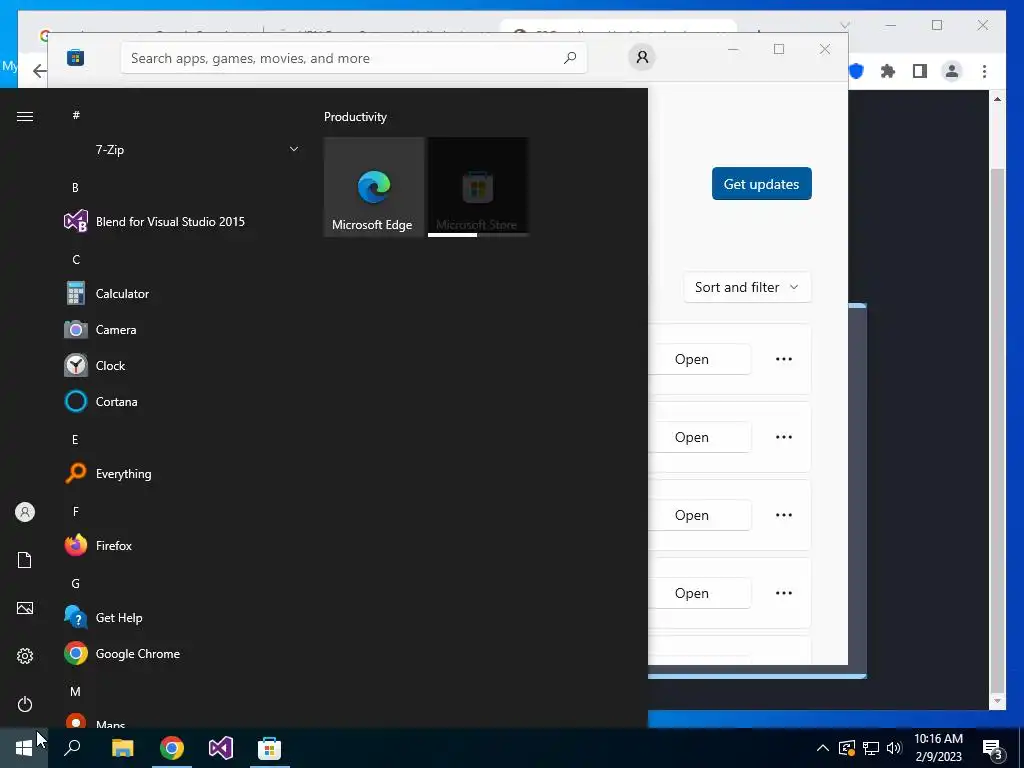
Task: Open Documents from the Start sidebar
Action: 25,560
